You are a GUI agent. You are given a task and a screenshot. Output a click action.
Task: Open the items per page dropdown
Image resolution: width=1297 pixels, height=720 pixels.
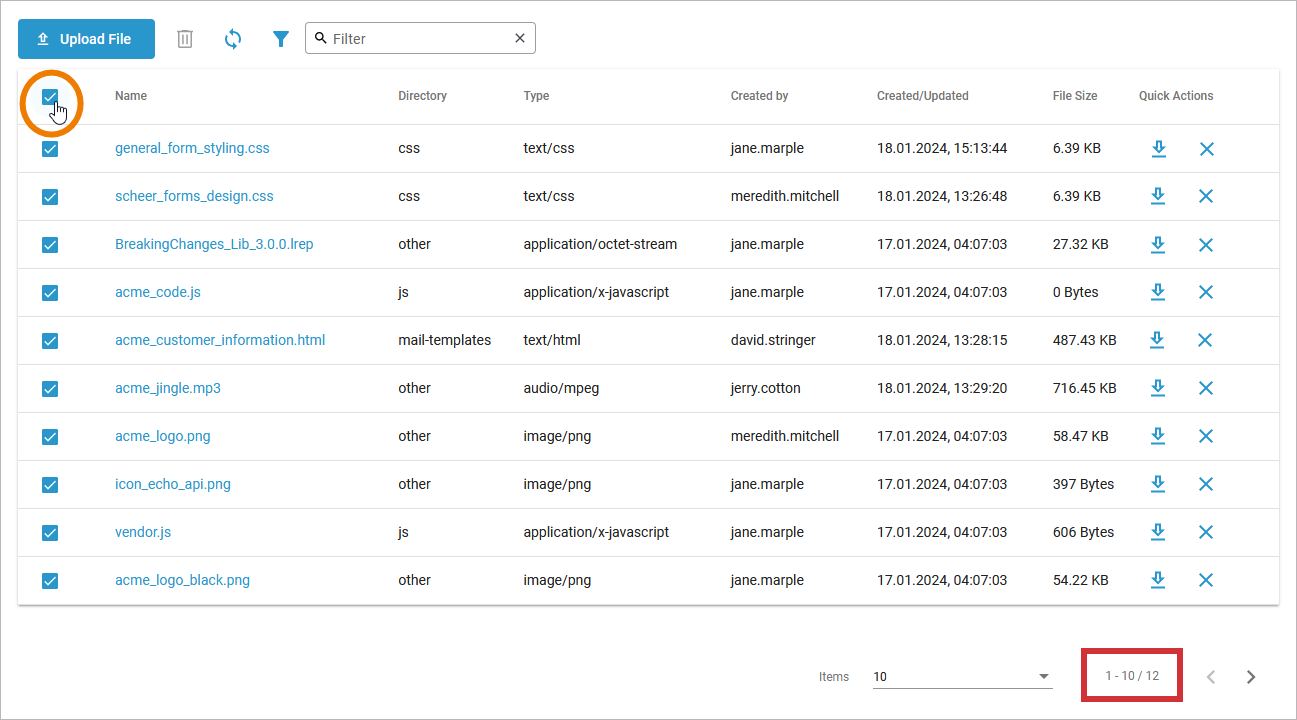pyautogui.click(x=961, y=677)
